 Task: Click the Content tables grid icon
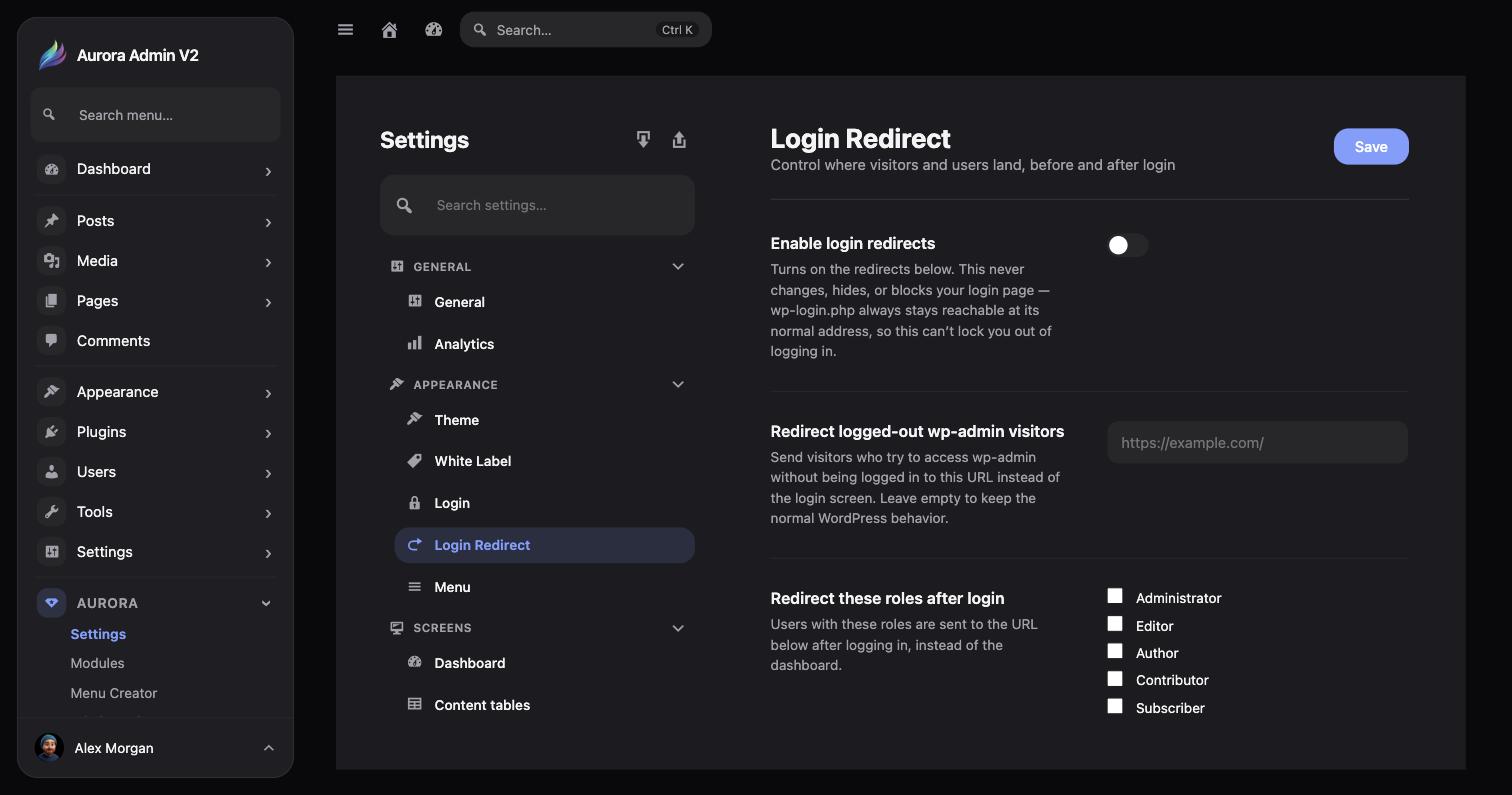click(415, 704)
